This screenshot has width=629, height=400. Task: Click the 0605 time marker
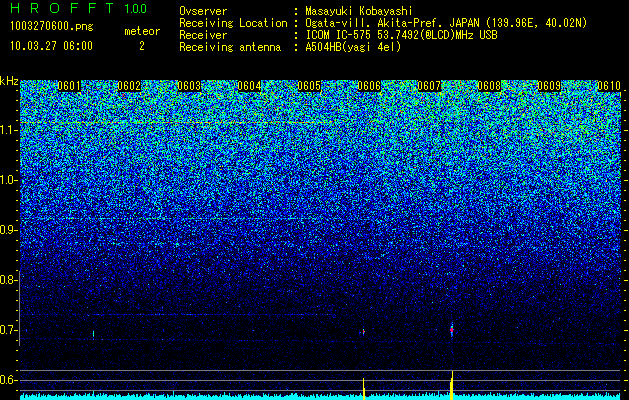(309, 86)
